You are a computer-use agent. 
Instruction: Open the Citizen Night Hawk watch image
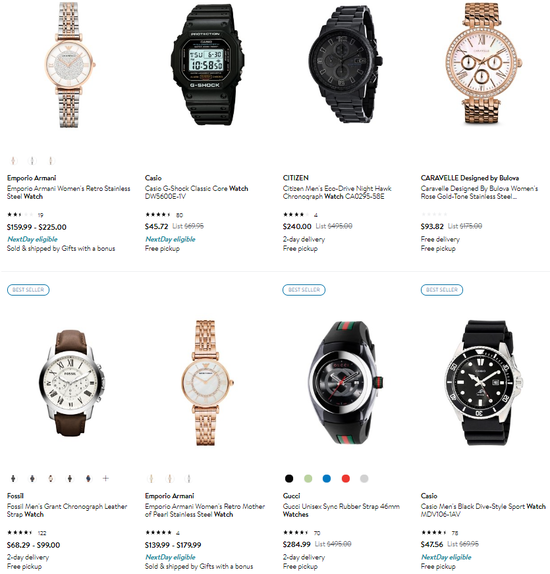[x=345, y=64]
